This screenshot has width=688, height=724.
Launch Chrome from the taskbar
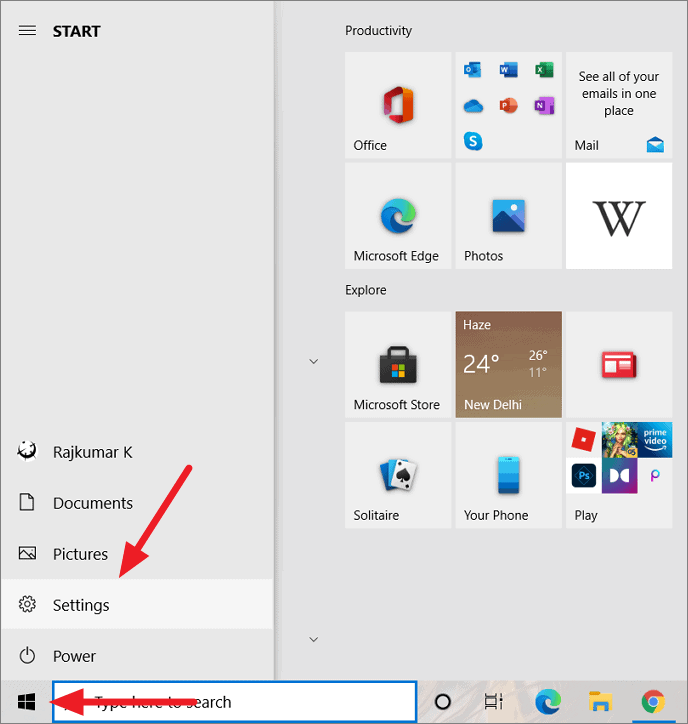point(653,702)
